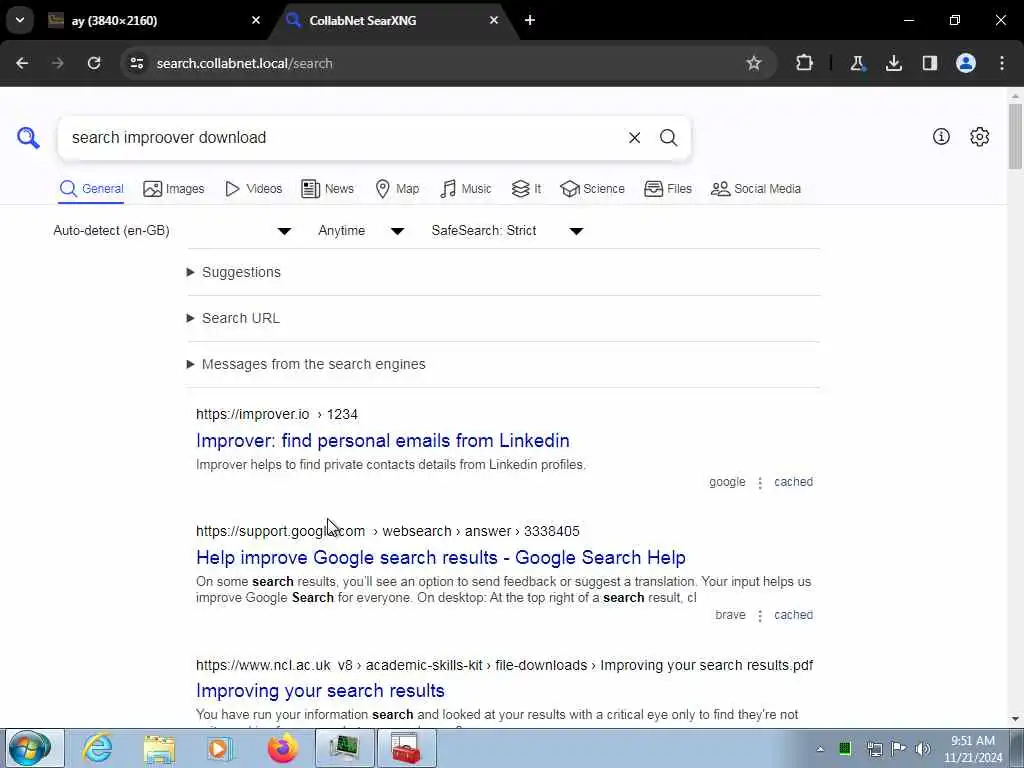Open the Auto-detect (en-GB) language dropdown
Screen dimensions: 1024x768
coord(172,231)
